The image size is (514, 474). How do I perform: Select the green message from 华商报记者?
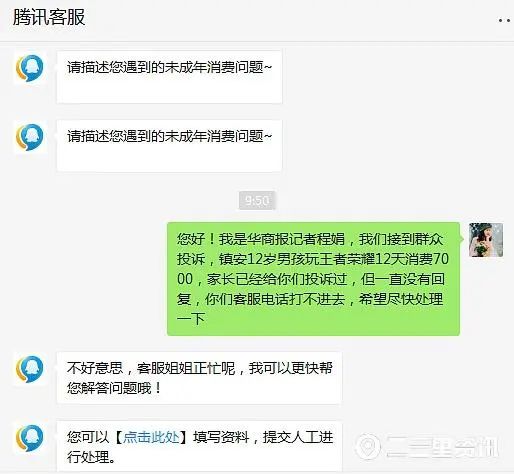(x=313, y=279)
